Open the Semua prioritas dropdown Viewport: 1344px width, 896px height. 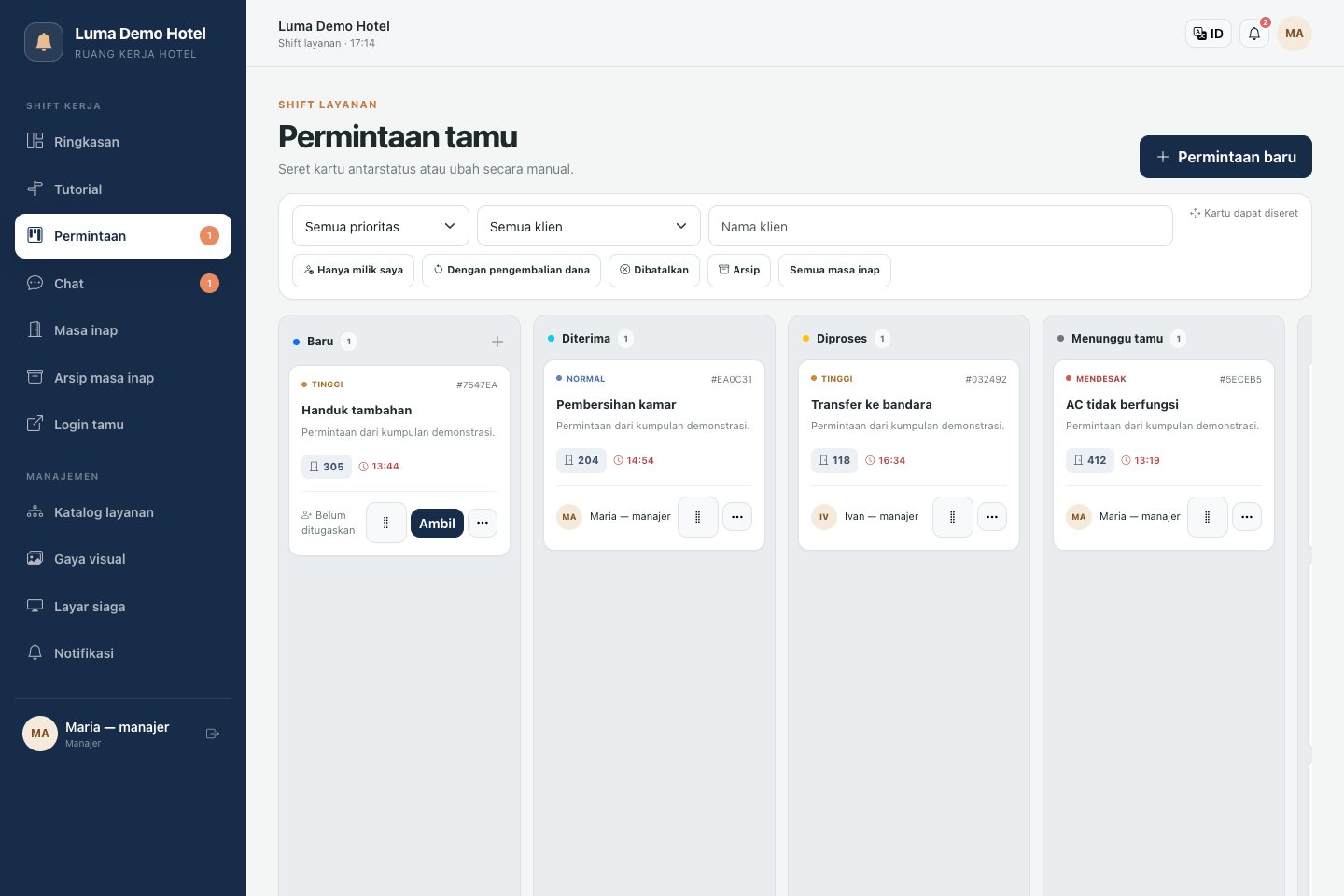pos(381,226)
